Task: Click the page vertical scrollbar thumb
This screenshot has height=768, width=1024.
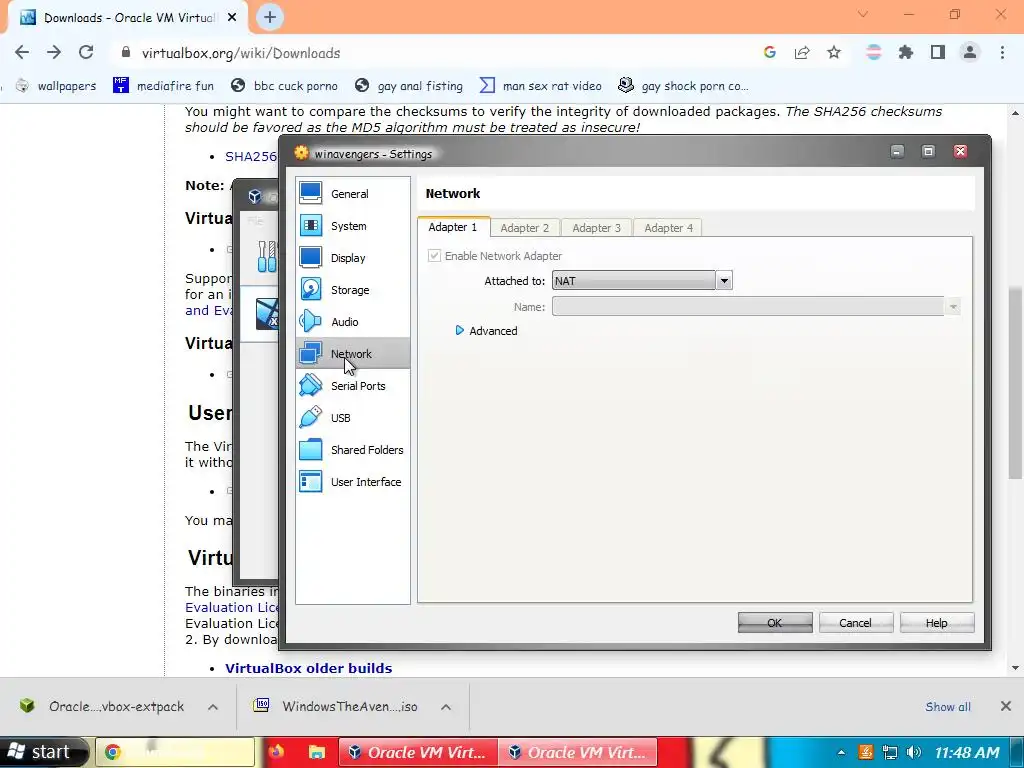Action: click(1015, 382)
